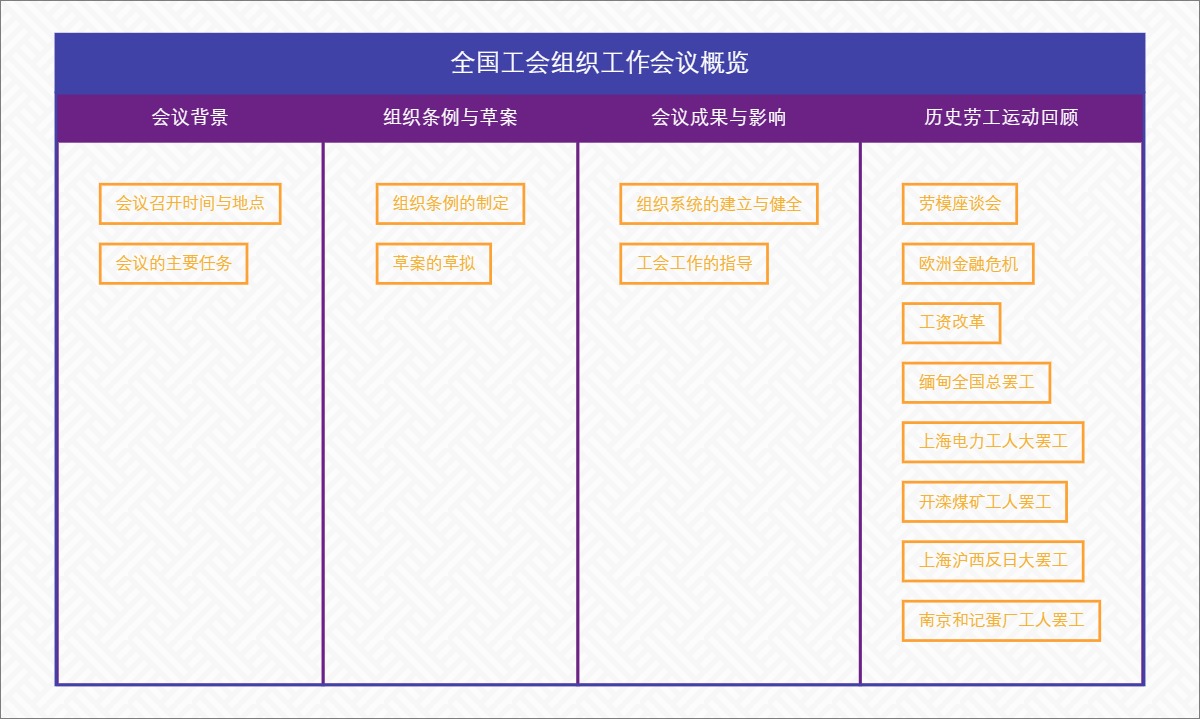Click the 组织系统的建立与健全 node
Image resolution: width=1200 pixels, height=719 pixels.
pyautogui.click(x=719, y=204)
